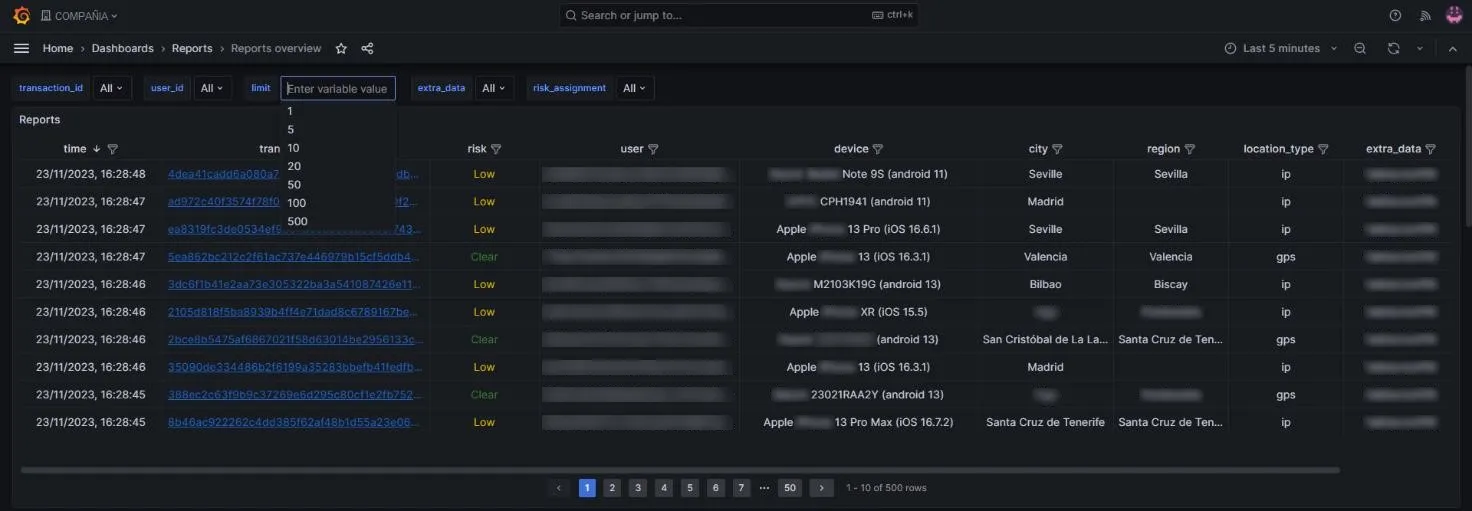This screenshot has width=1472, height=511.
Task: Select limit value 50 in dropdown
Action: tap(338, 184)
